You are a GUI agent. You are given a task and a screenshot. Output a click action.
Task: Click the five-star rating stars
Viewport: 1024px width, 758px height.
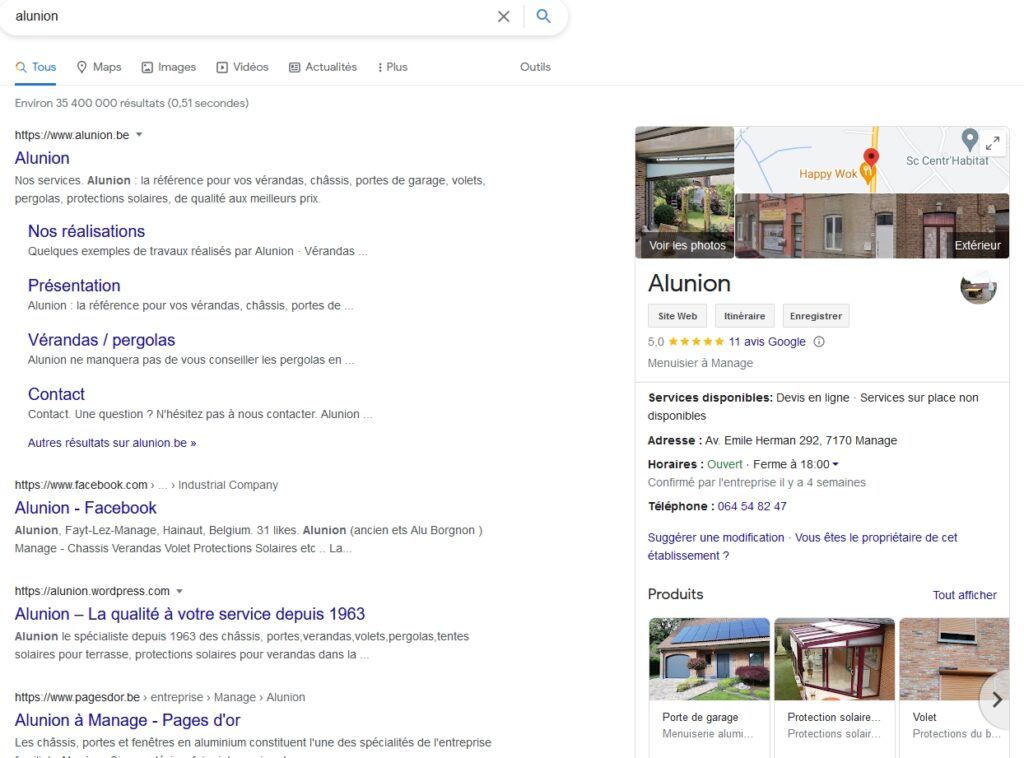pos(696,341)
